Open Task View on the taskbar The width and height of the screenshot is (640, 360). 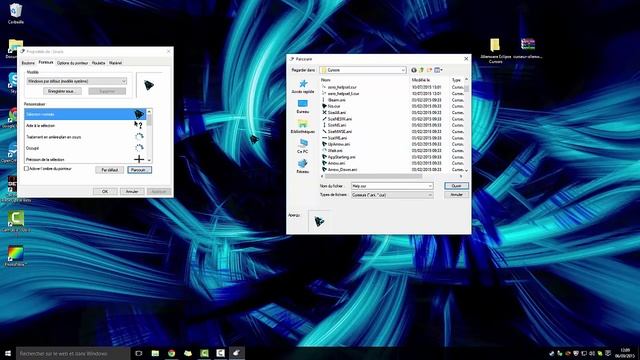139,353
